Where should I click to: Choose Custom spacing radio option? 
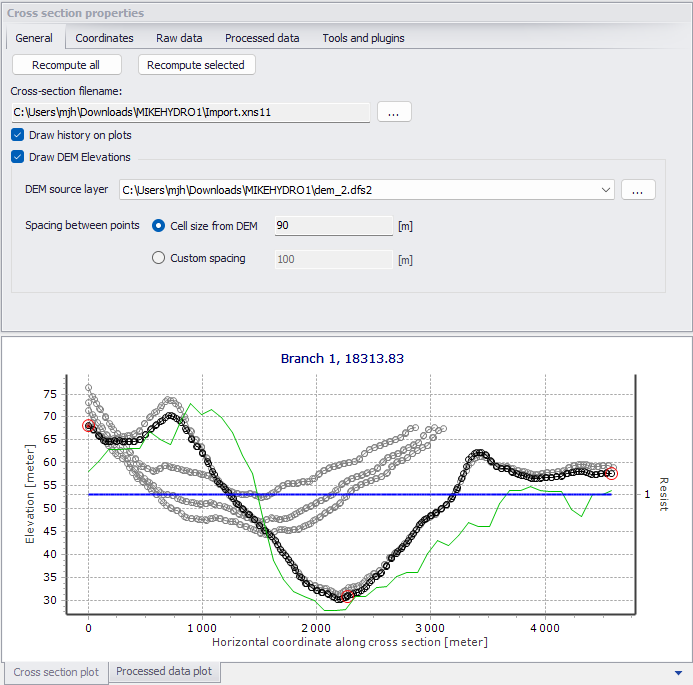pos(158,258)
